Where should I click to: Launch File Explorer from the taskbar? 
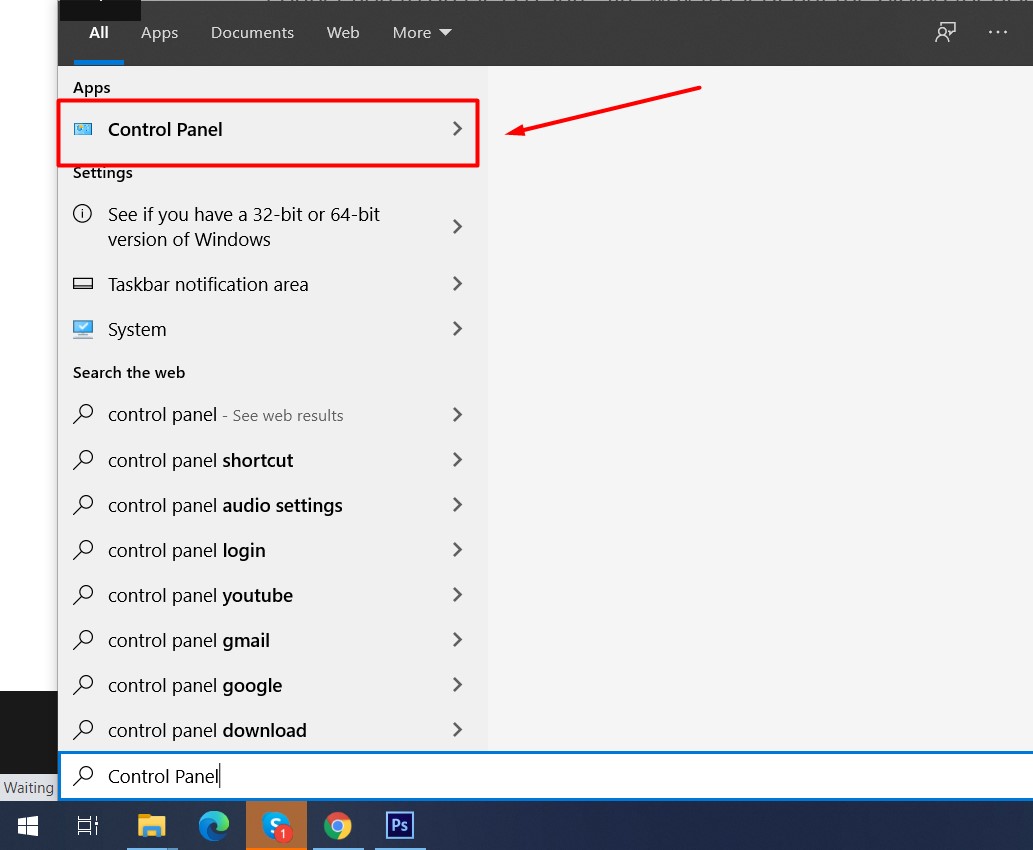pos(151,826)
